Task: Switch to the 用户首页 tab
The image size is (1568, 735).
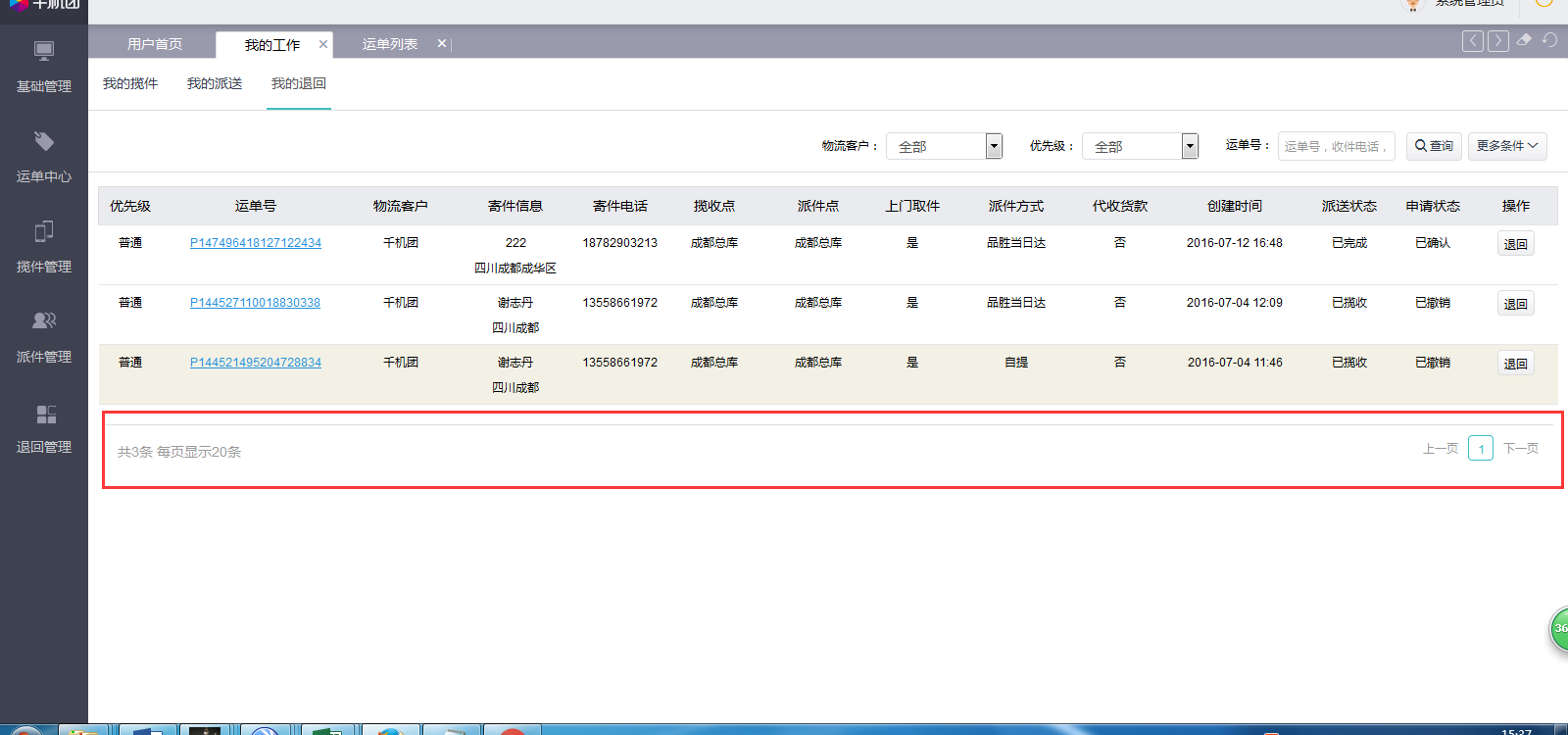Action: tap(155, 44)
